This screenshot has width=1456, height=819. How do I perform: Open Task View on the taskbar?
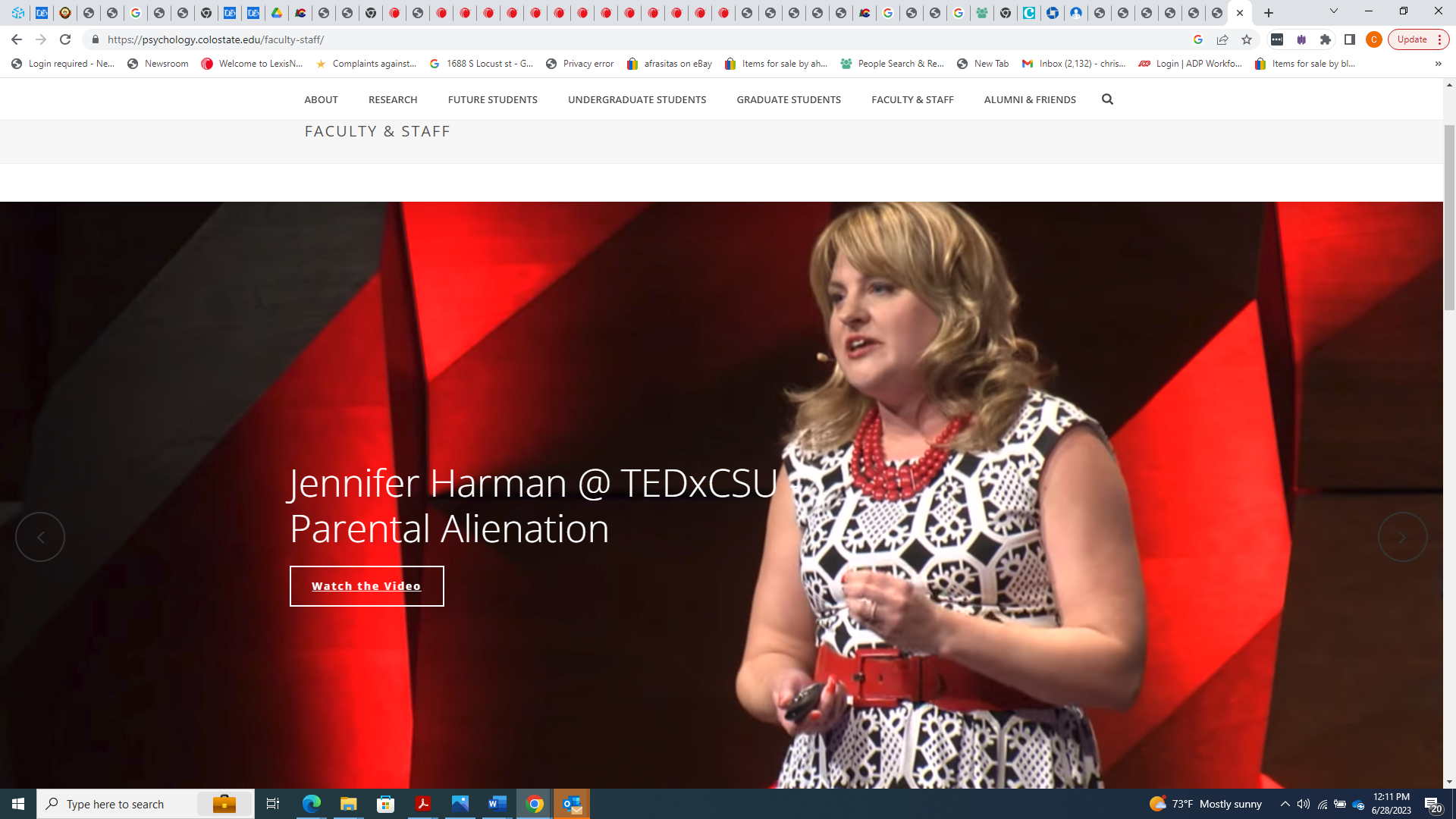[273, 804]
